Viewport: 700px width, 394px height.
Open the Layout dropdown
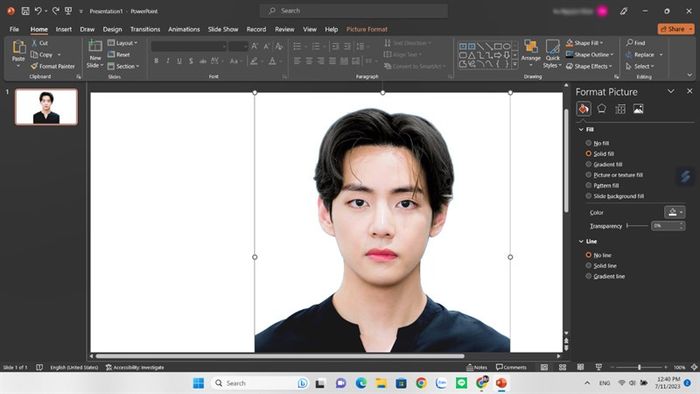pos(123,43)
